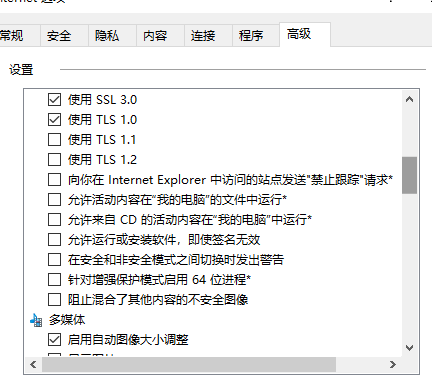Click the vertical scrollbar thumb

point(409,175)
